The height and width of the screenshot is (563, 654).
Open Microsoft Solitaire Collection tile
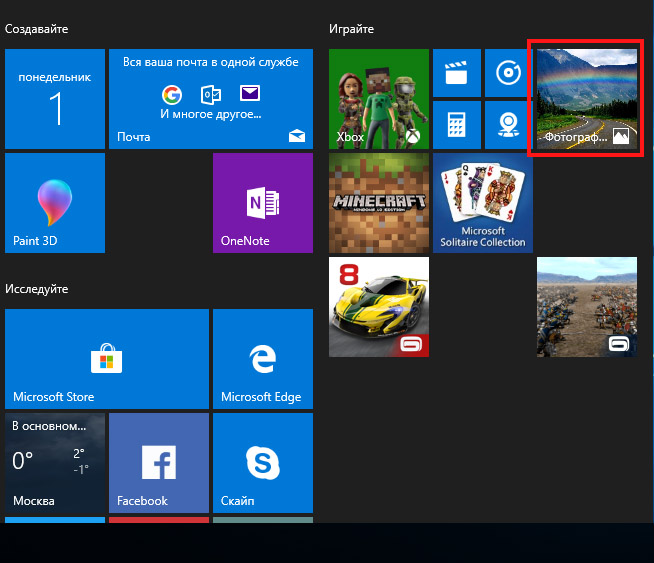(x=483, y=203)
